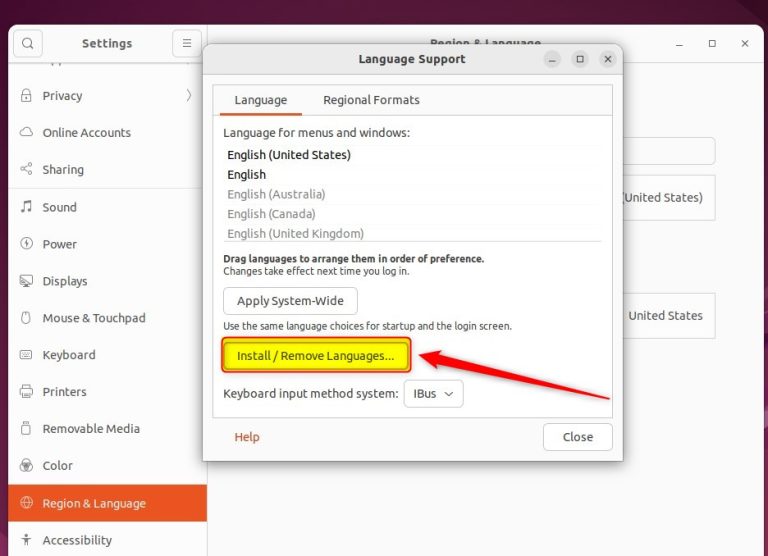
Task: Click the Sharing icon in sidebar
Action: coord(26,169)
